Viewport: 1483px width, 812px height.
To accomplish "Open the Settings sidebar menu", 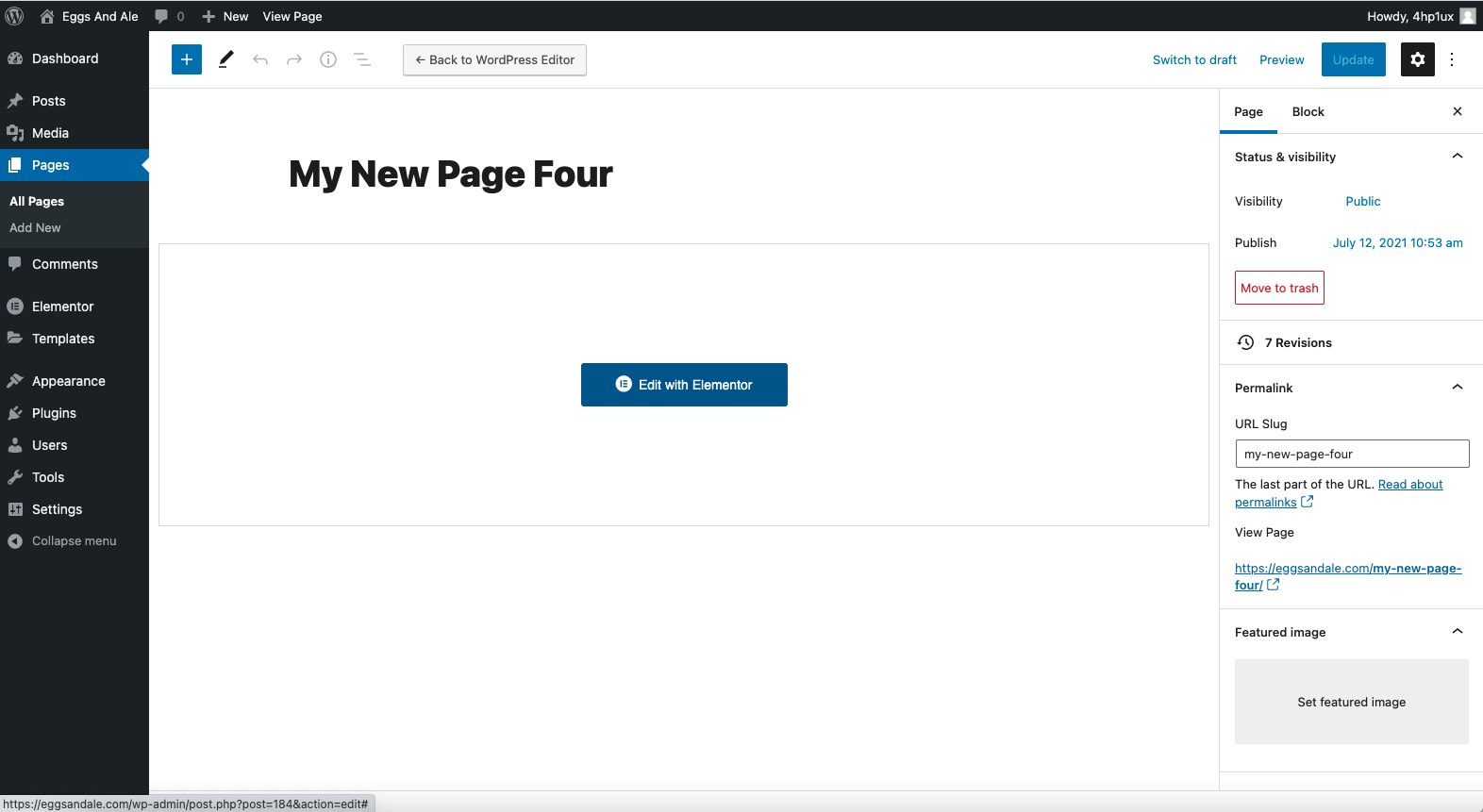I will [75, 509].
